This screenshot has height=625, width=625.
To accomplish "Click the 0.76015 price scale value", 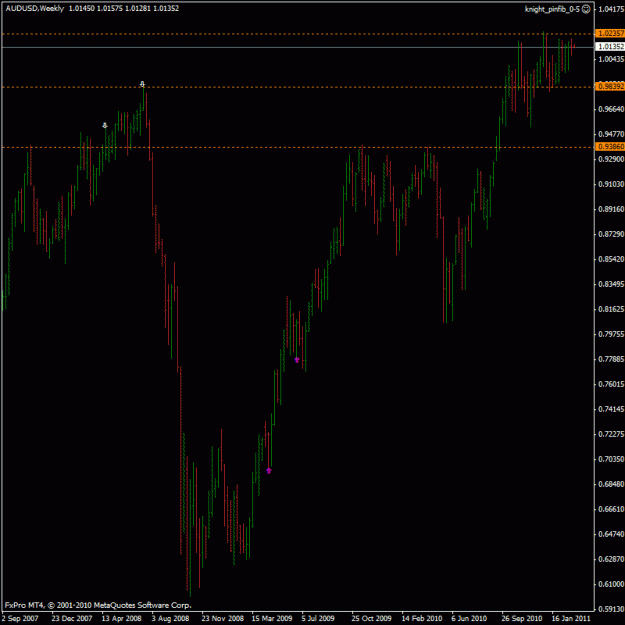I will 611,384.
